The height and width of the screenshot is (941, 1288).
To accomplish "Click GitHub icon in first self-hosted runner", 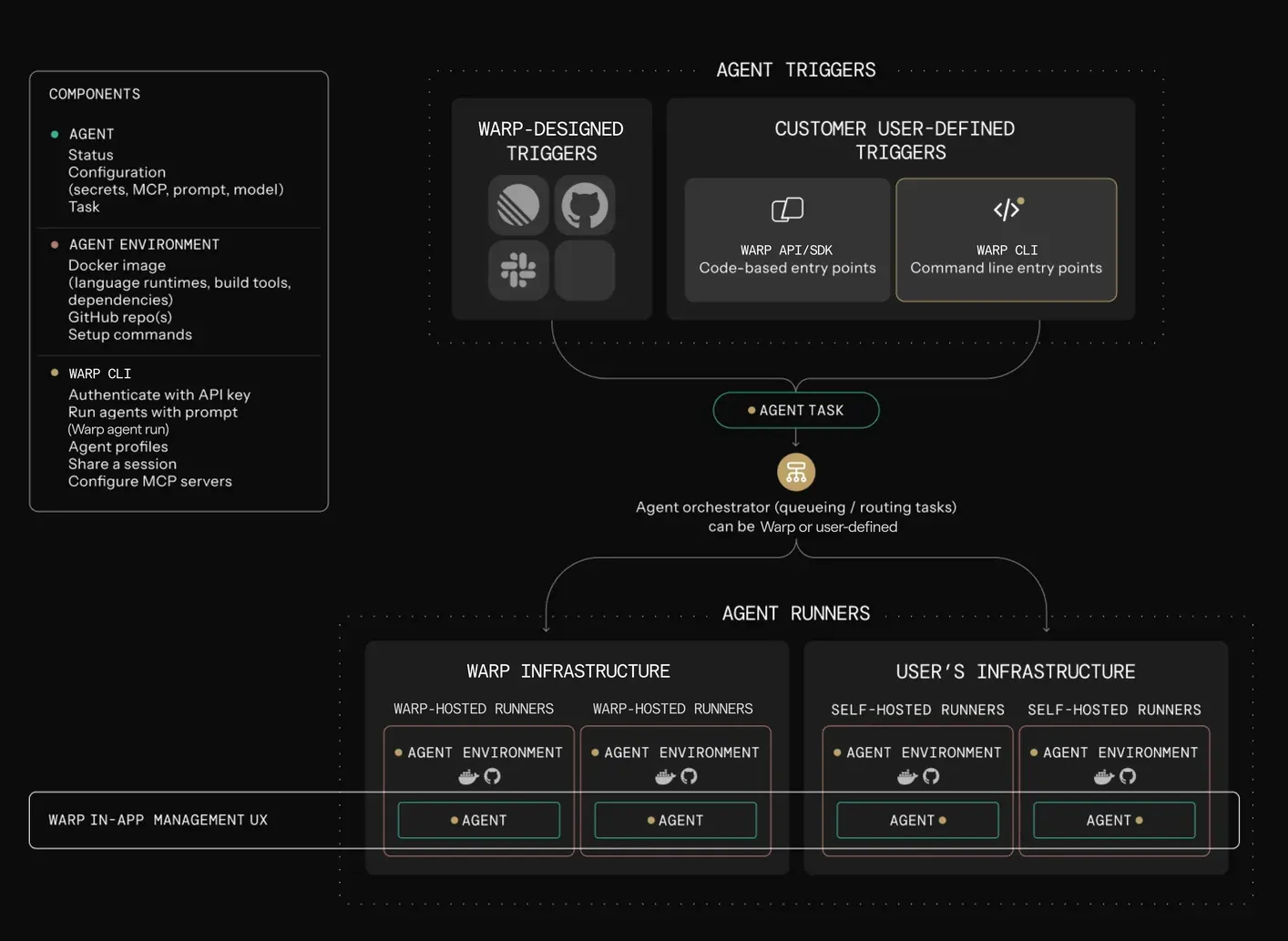I will click(931, 776).
